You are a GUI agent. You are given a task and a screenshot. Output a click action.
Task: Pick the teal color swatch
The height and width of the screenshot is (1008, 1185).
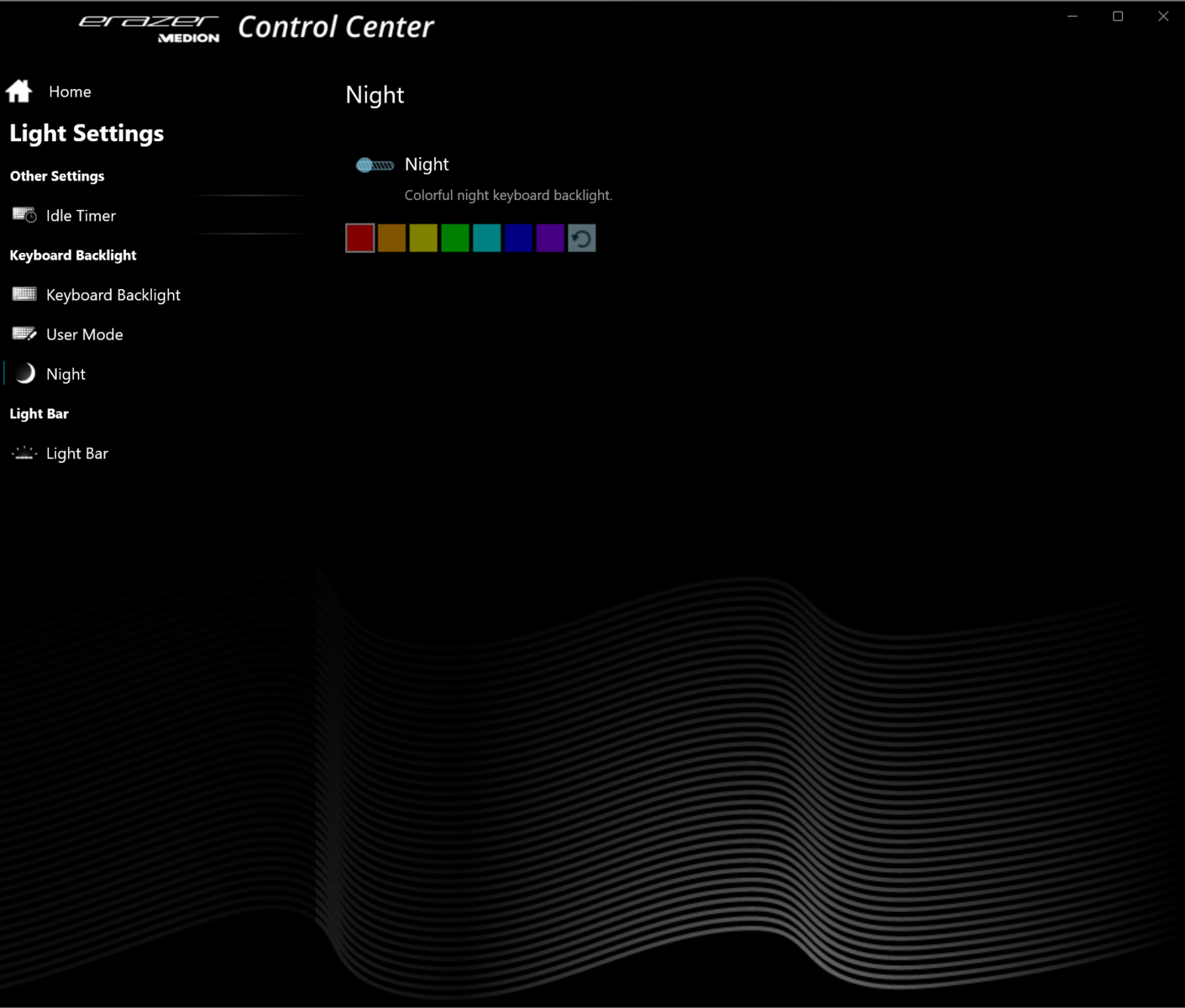coord(487,239)
